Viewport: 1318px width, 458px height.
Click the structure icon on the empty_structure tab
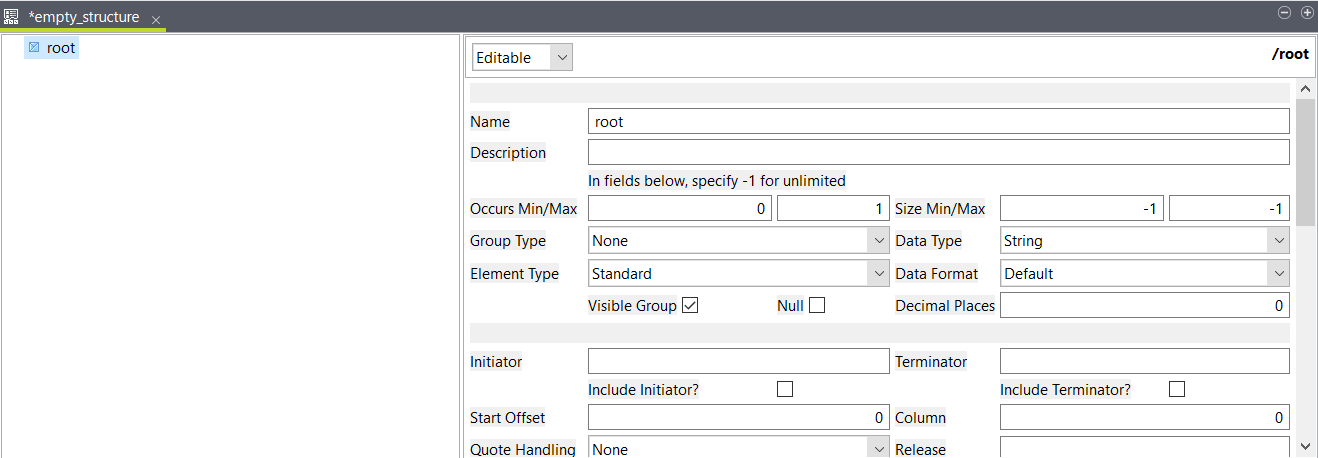tap(12, 17)
